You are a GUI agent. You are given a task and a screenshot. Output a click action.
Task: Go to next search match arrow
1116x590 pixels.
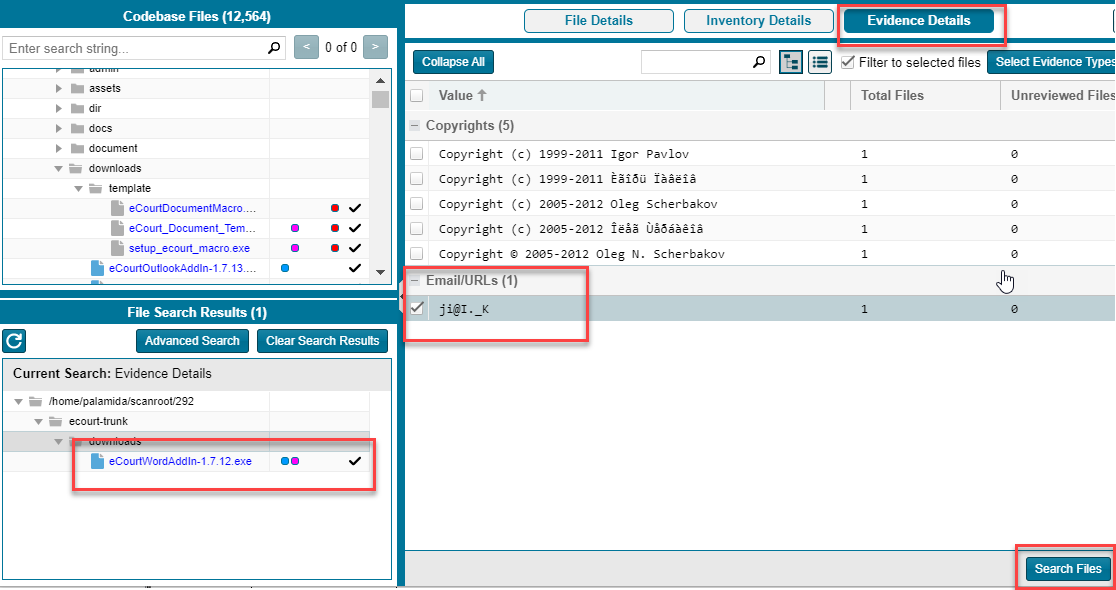(x=375, y=47)
